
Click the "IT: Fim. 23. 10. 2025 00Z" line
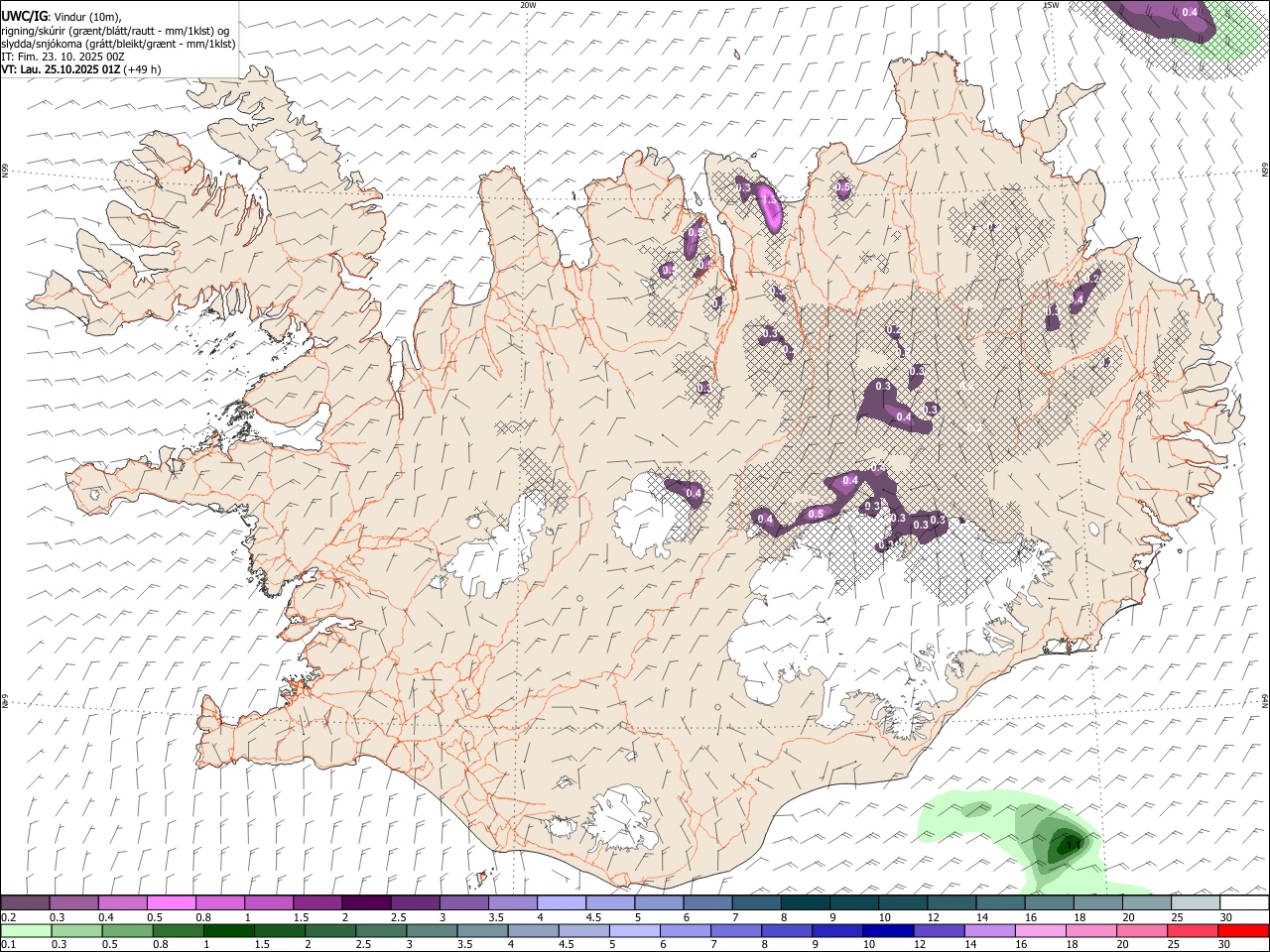click(x=63, y=57)
